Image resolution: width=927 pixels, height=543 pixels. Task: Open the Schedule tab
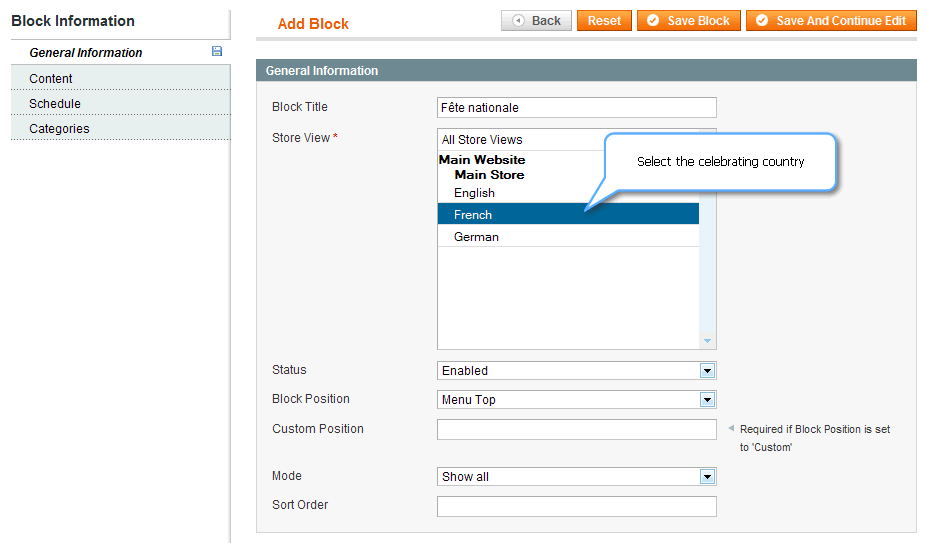(121, 103)
